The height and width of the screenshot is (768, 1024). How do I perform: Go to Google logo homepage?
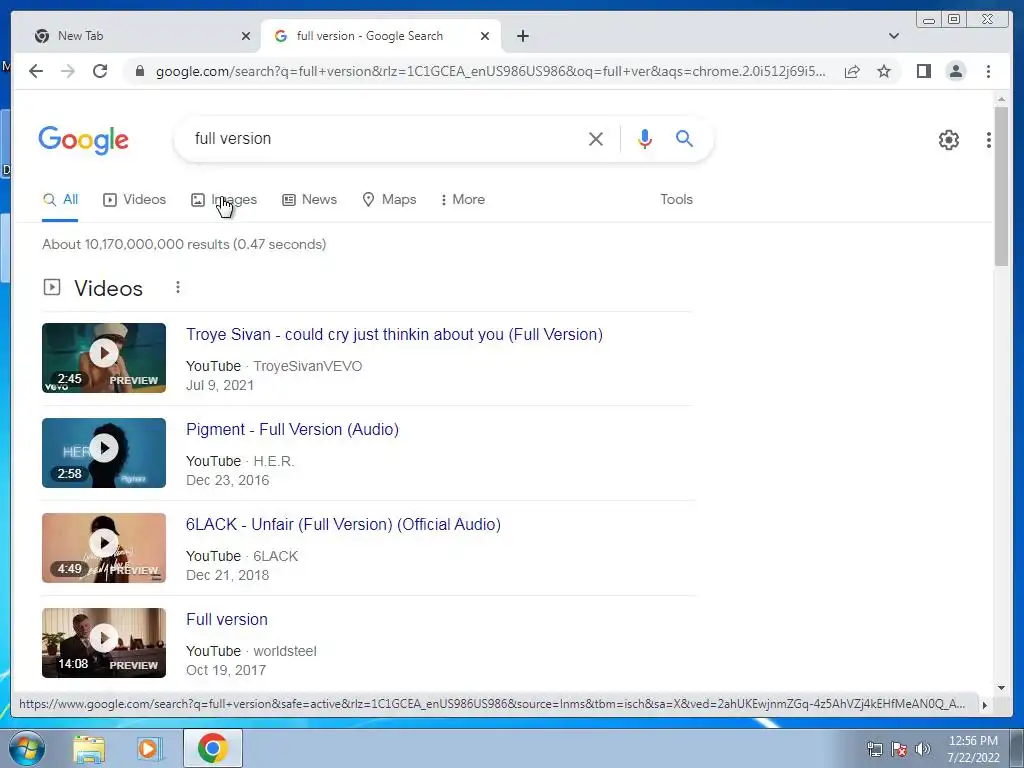coord(84,140)
